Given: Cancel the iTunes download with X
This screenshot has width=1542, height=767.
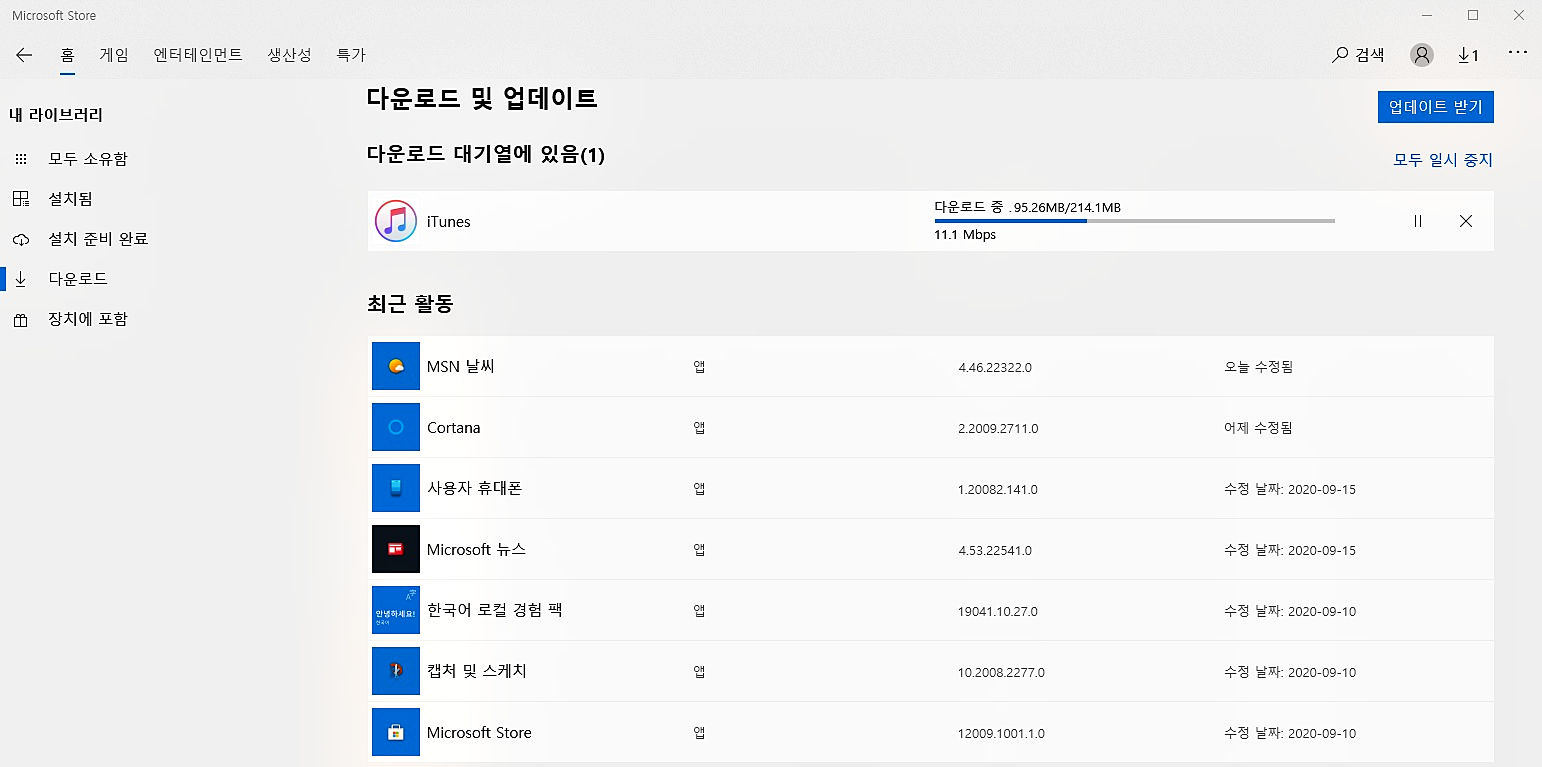Looking at the screenshot, I should 1466,221.
